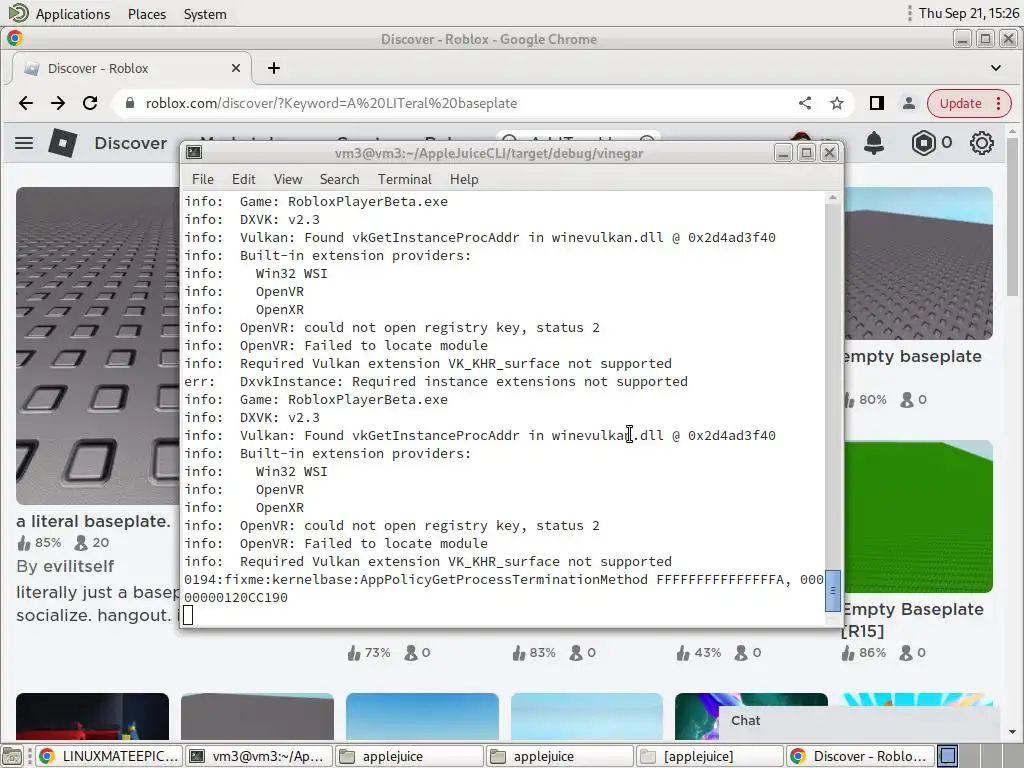Click the clock showing Thu Sep 21
The image size is (1024, 768).
click(968, 13)
